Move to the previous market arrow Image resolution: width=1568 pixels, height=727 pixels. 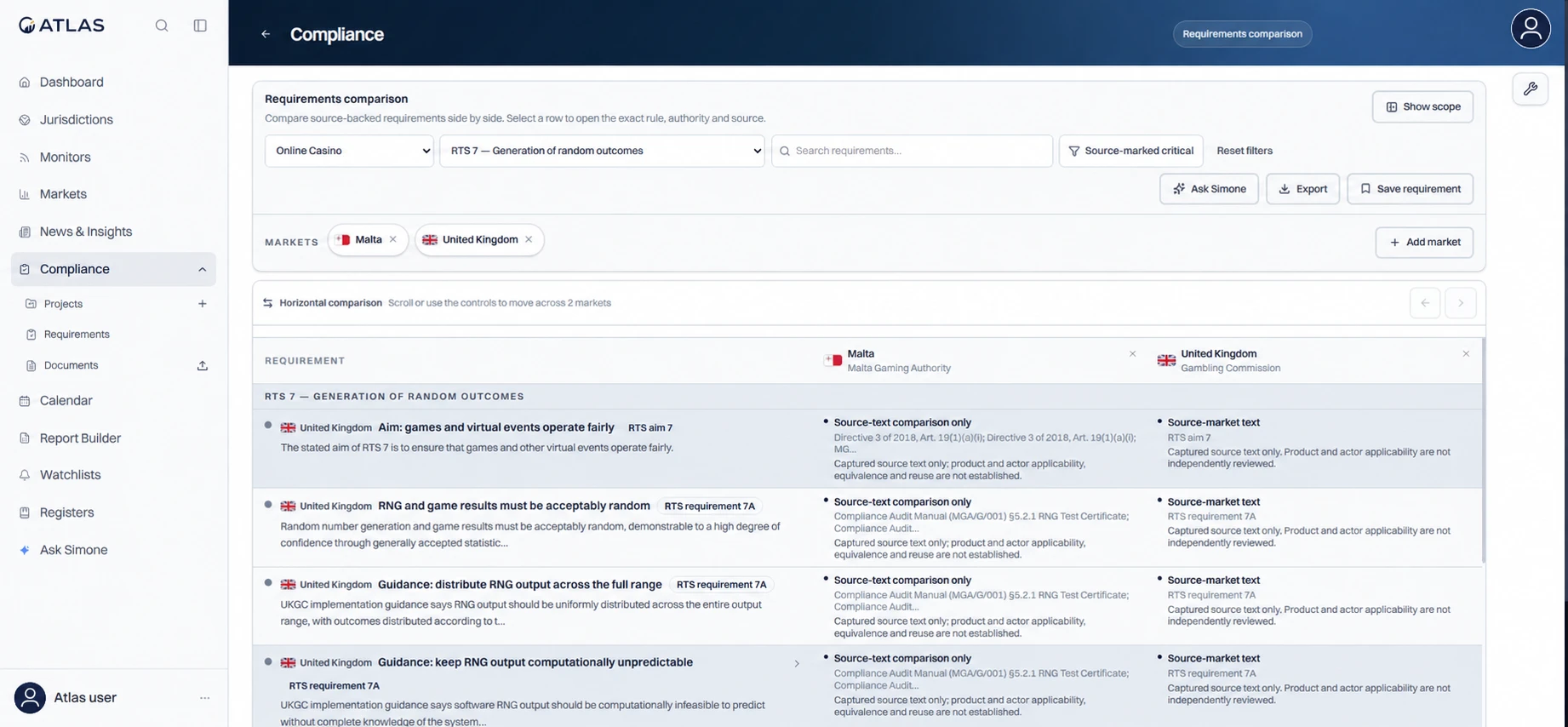click(1425, 303)
